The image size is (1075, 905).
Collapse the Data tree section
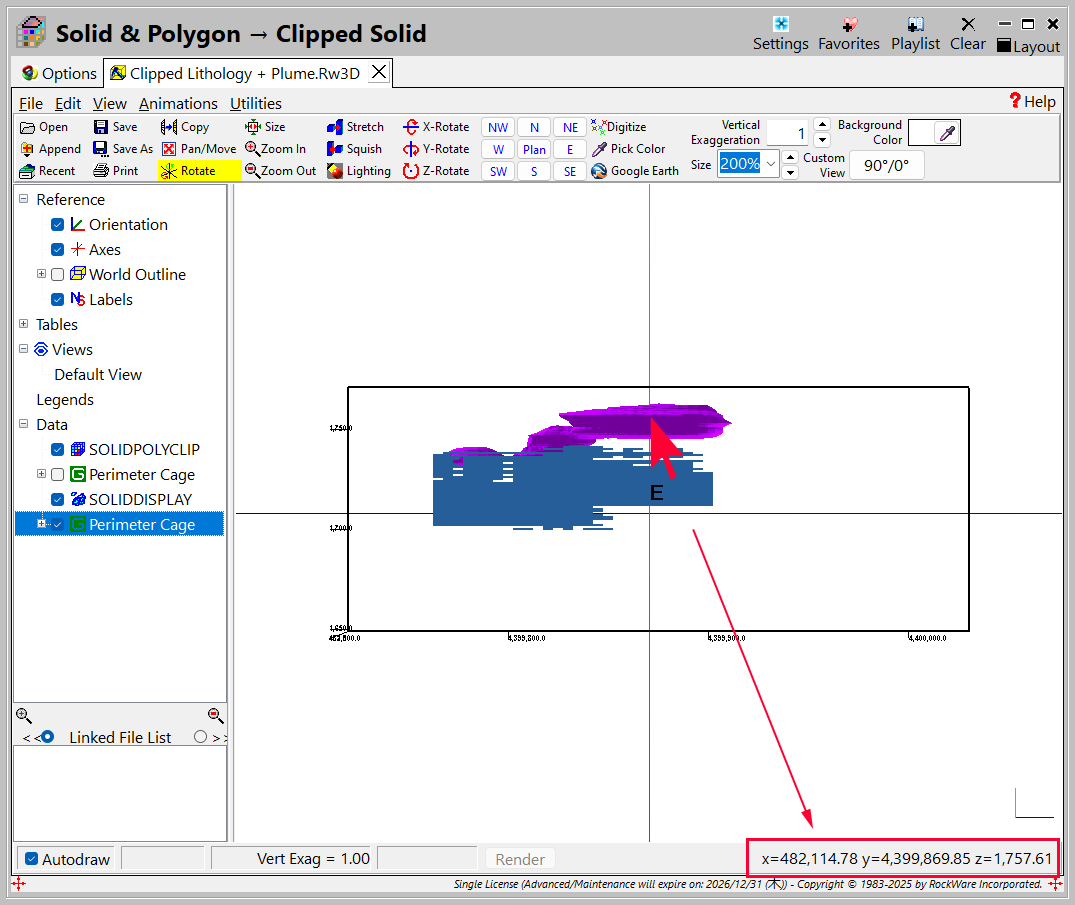[24, 424]
